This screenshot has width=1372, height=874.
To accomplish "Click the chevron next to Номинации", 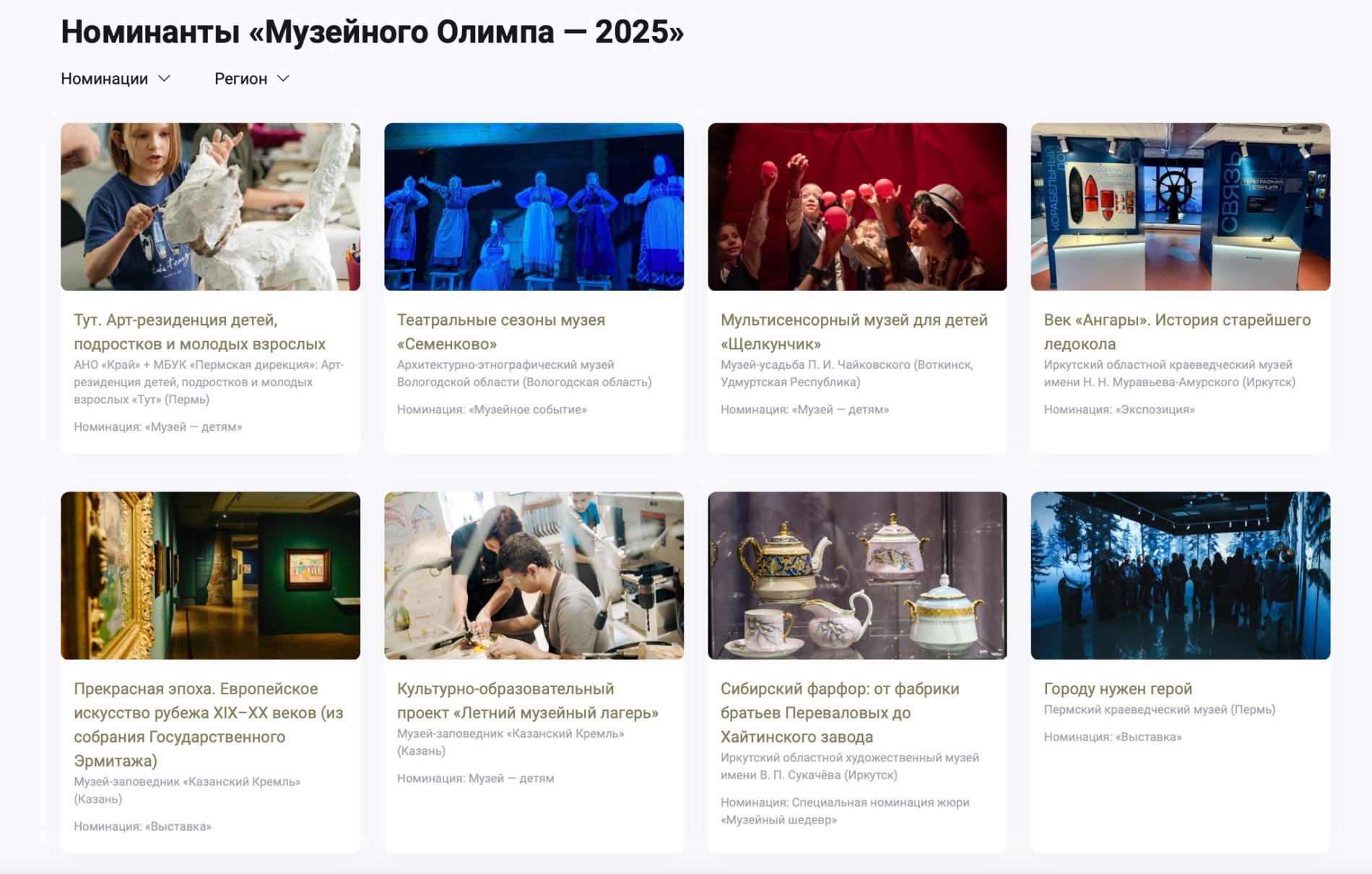I will tap(164, 79).
